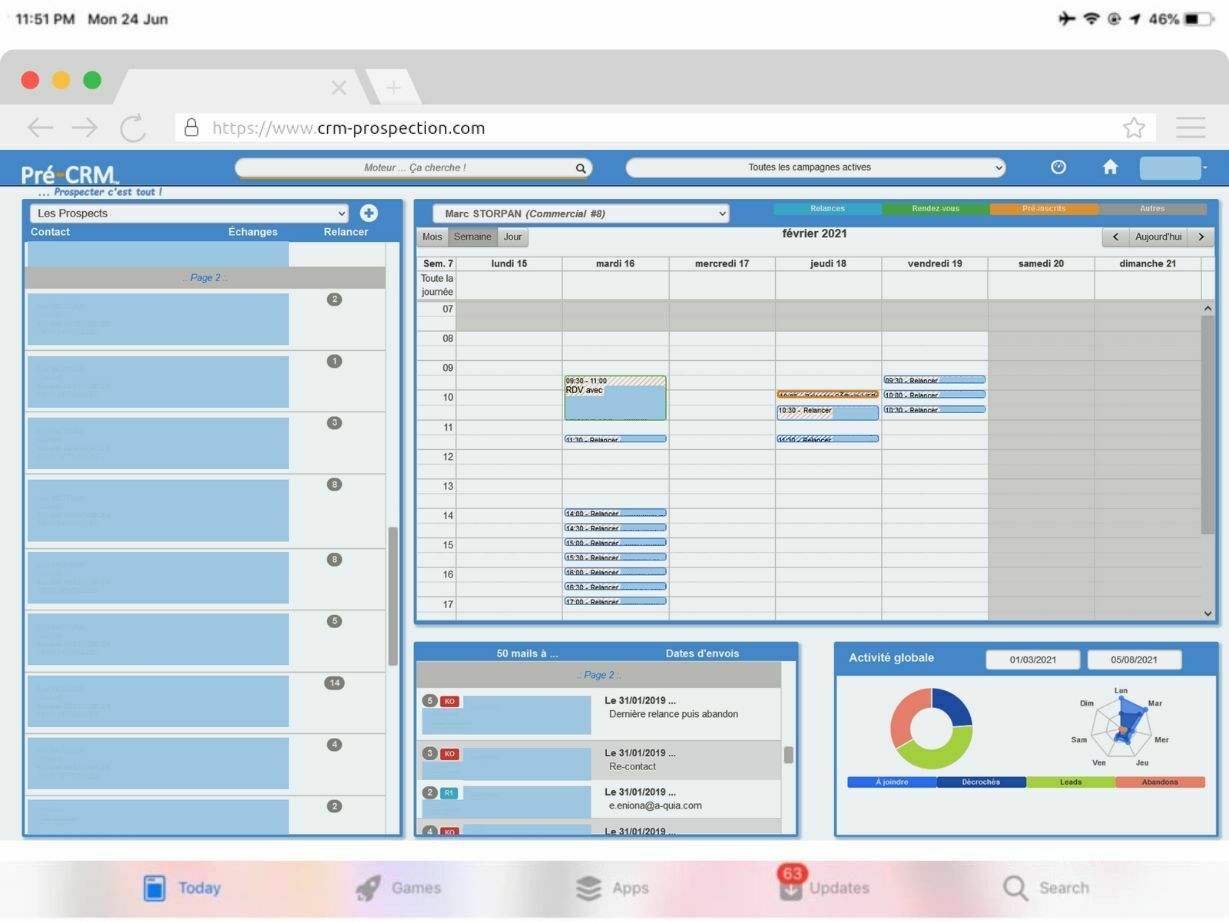Select the Re-contact mail row text
Screen dimensions: 1229x922
point(632,767)
